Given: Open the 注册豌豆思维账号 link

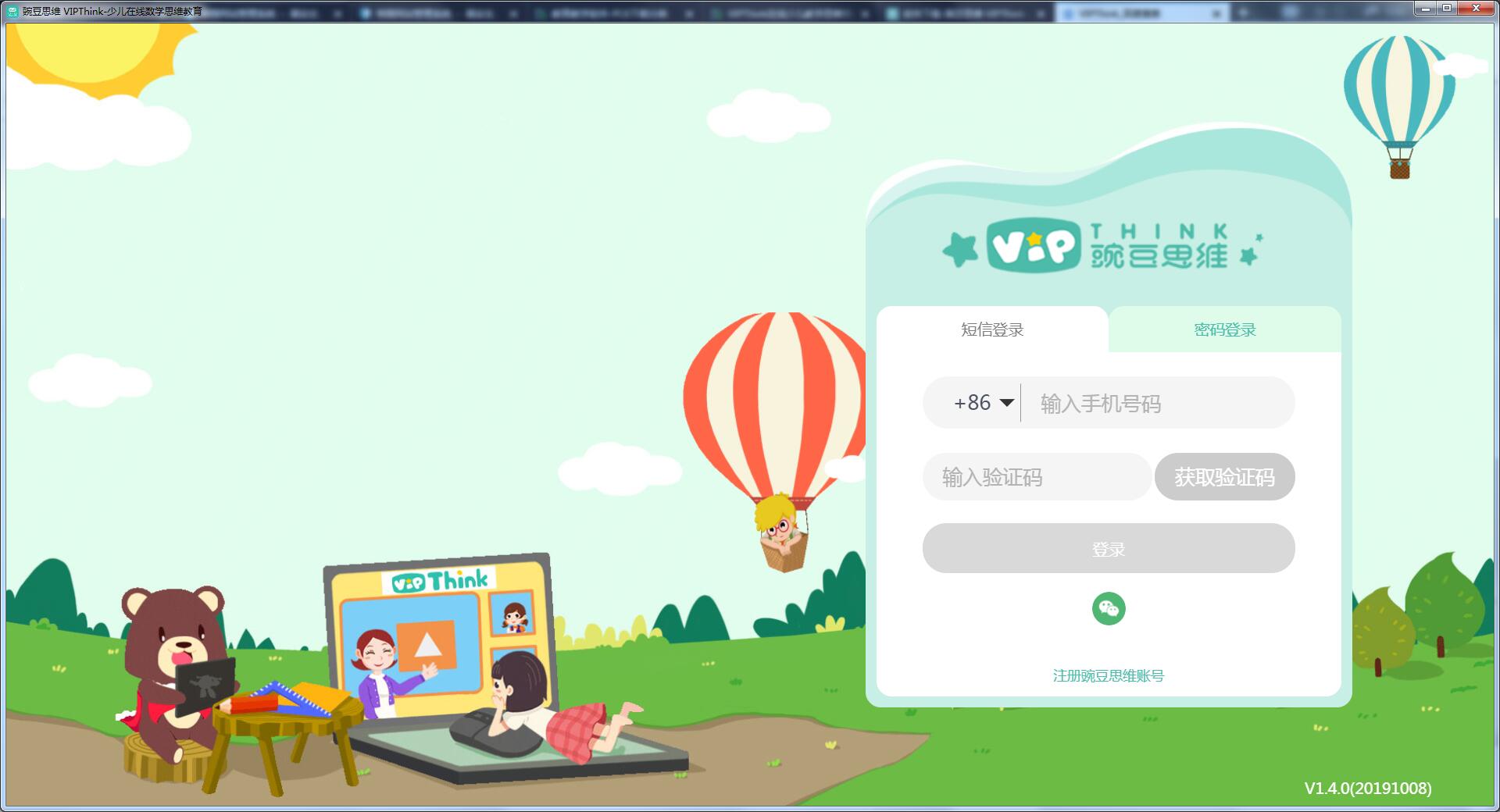Looking at the screenshot, I should pos(1108,676).
